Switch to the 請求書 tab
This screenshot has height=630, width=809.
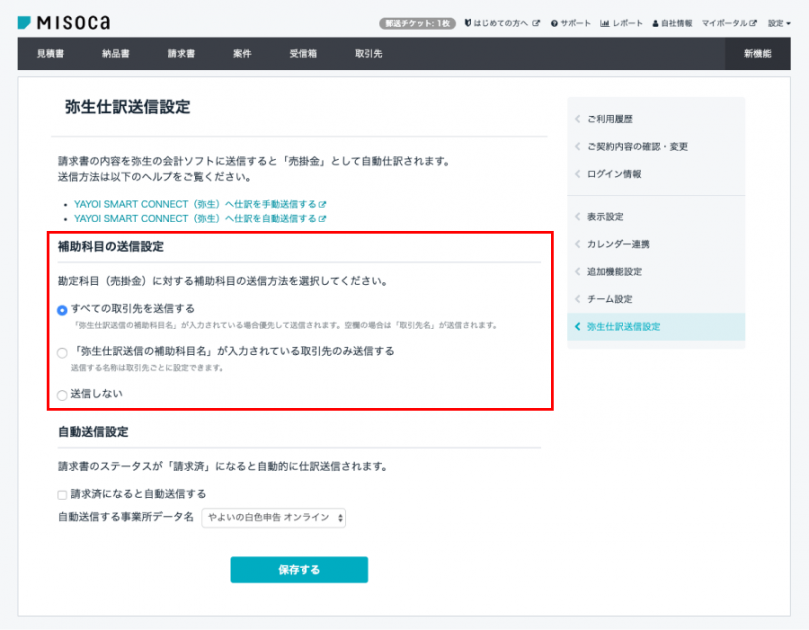[x=183, y=54]
